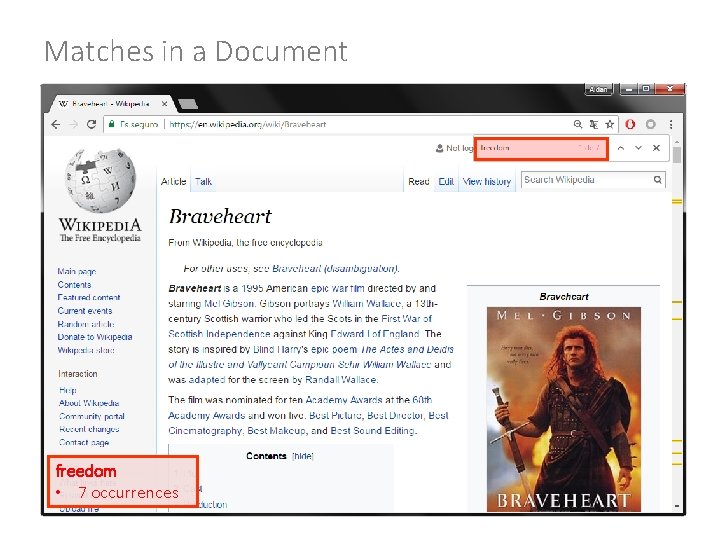This screenshot has width=720, height=540.
Task: Follow the William Wallace link
Action: click(x=366, y=304)
